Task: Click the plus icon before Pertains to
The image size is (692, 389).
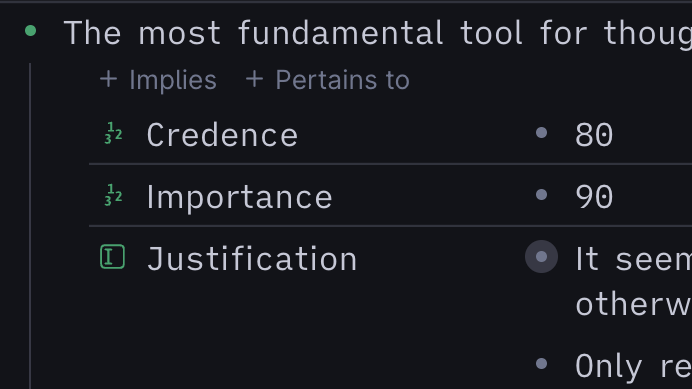Action: click(255, 79)
